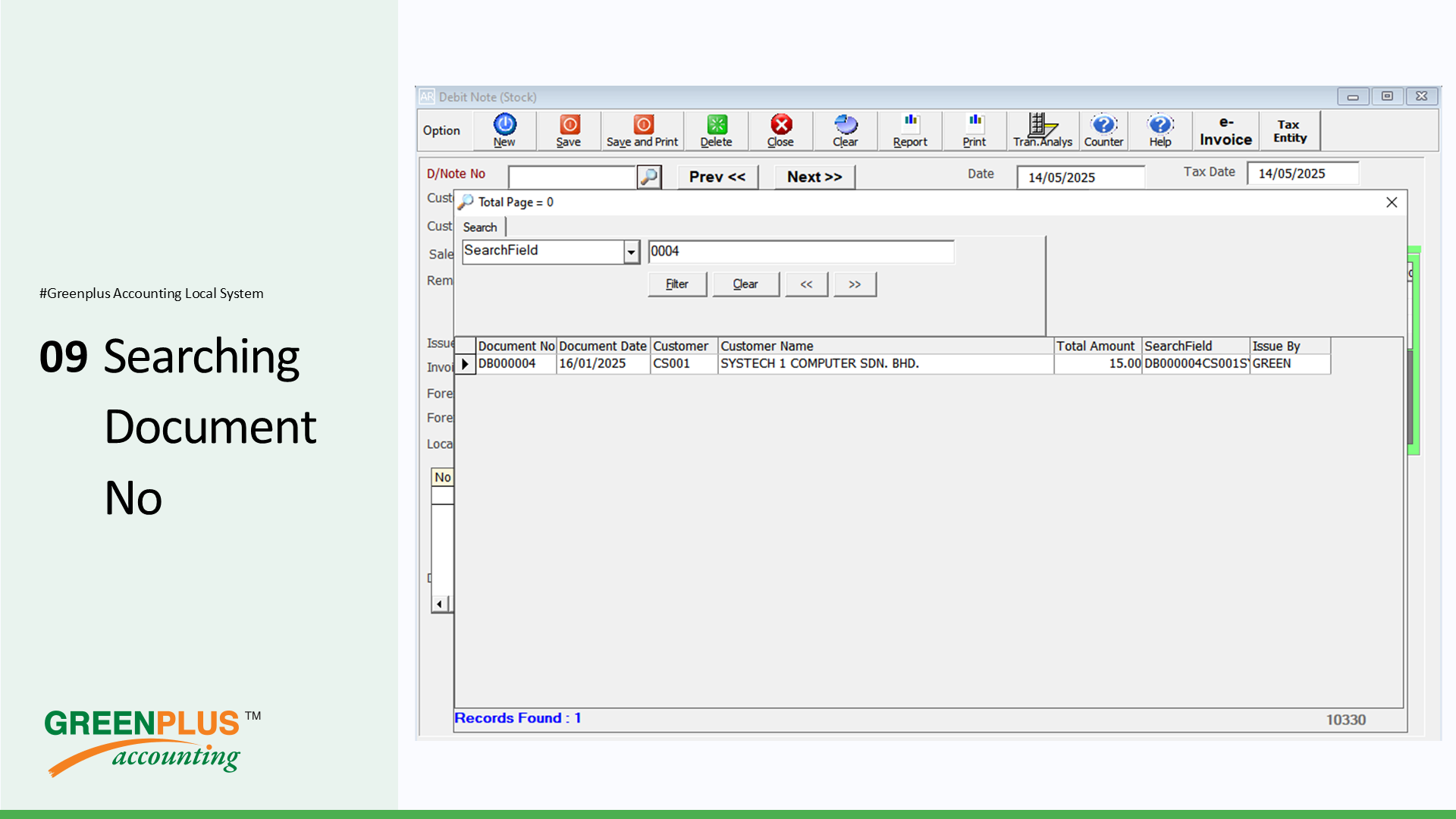Open the Help icon

click(x=1160, y=130)
